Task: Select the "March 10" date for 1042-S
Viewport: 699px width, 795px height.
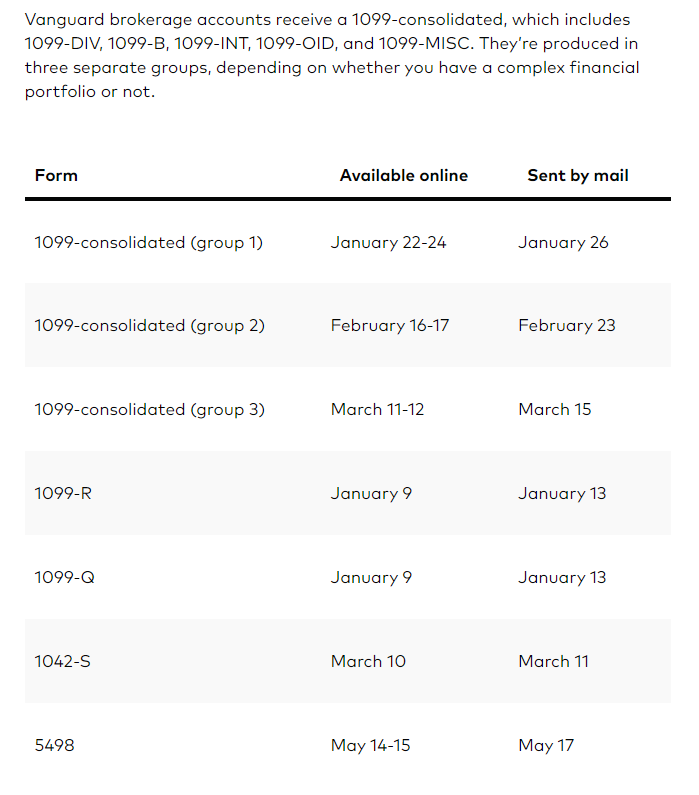Action: (x=368, y=661)
